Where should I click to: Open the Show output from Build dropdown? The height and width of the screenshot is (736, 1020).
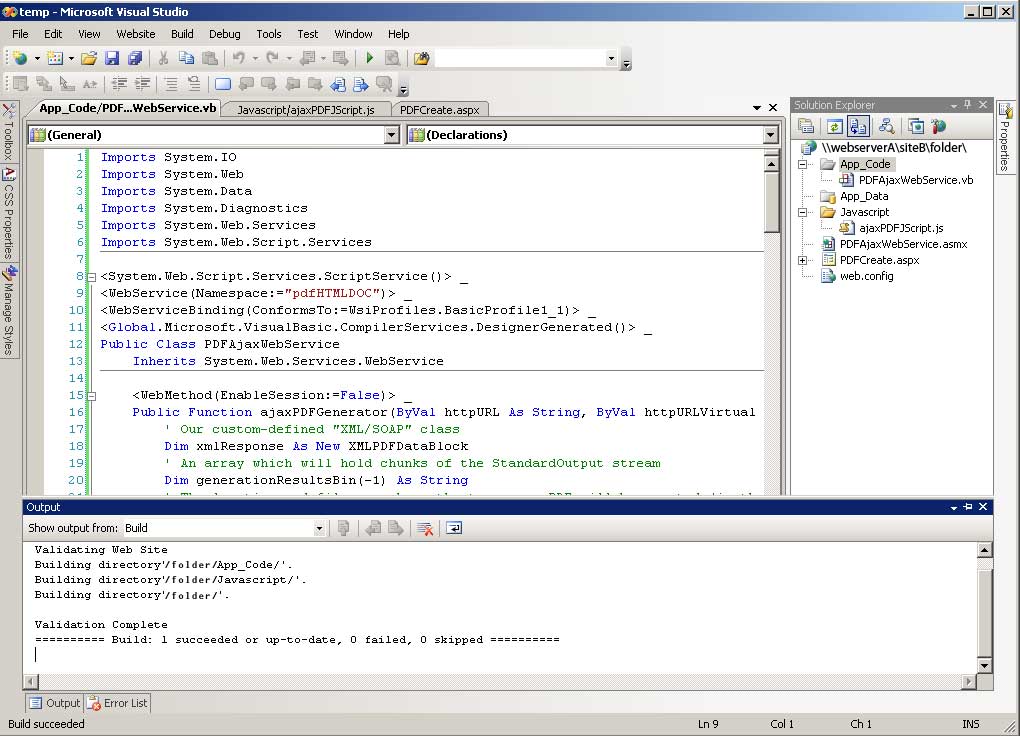(319, 528)
